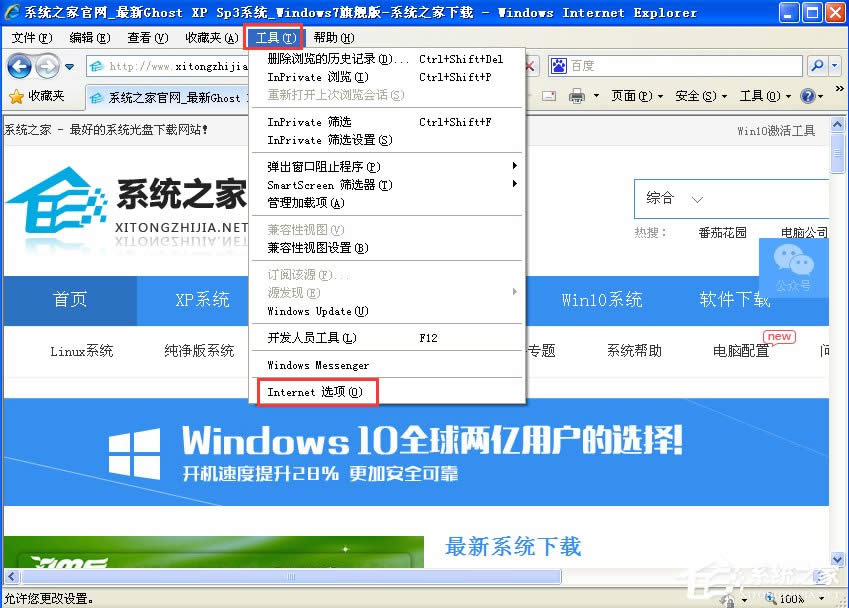Click the Help question-mark icon

[x=808, y=95]
